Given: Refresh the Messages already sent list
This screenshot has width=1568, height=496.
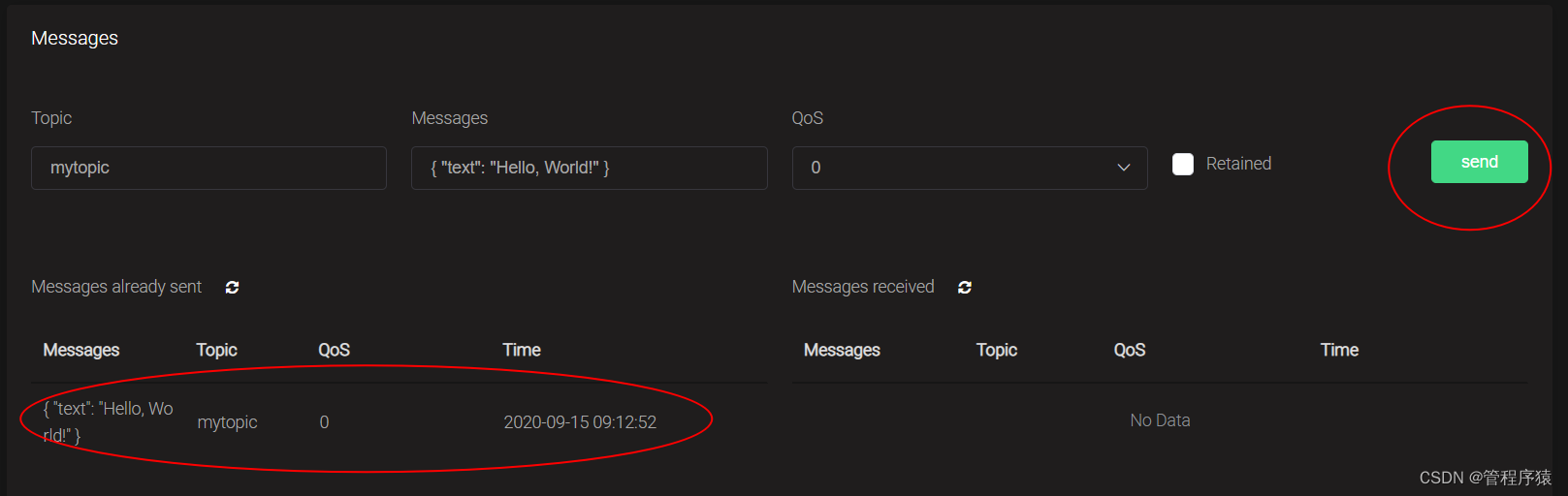Looking at the screenshot, I should click(x=232, y=288).
